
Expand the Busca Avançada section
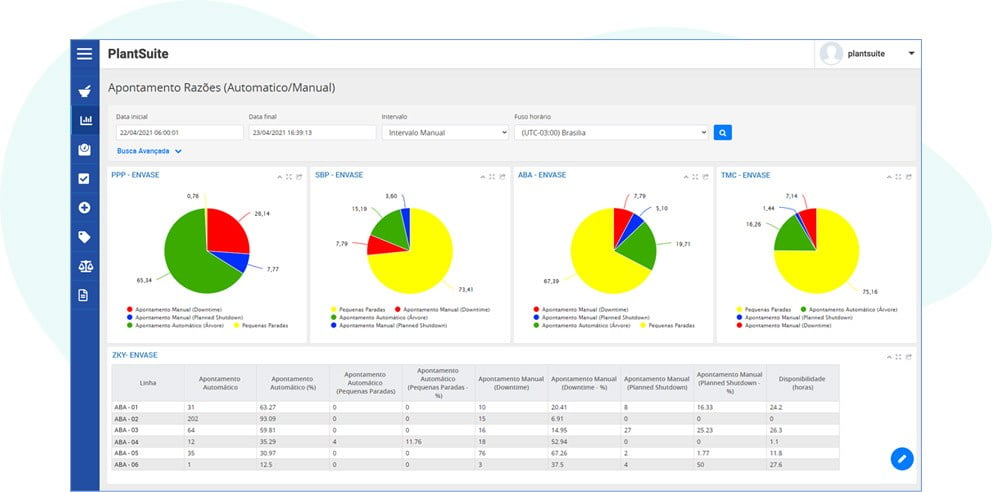click(x=149, y=151)
